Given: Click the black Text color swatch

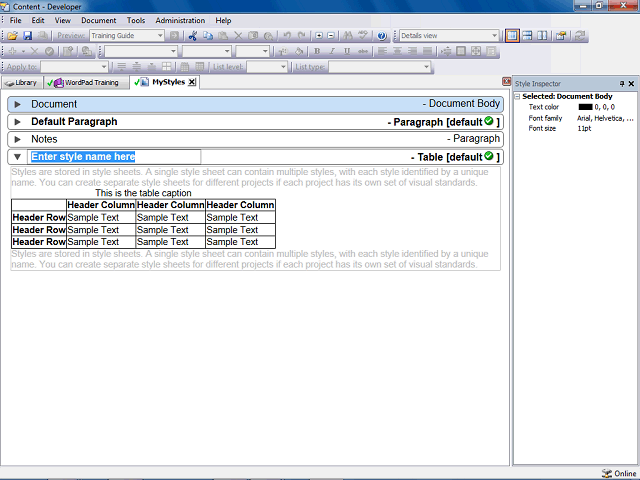Looking at the screenshot, I should click(585, 107).
